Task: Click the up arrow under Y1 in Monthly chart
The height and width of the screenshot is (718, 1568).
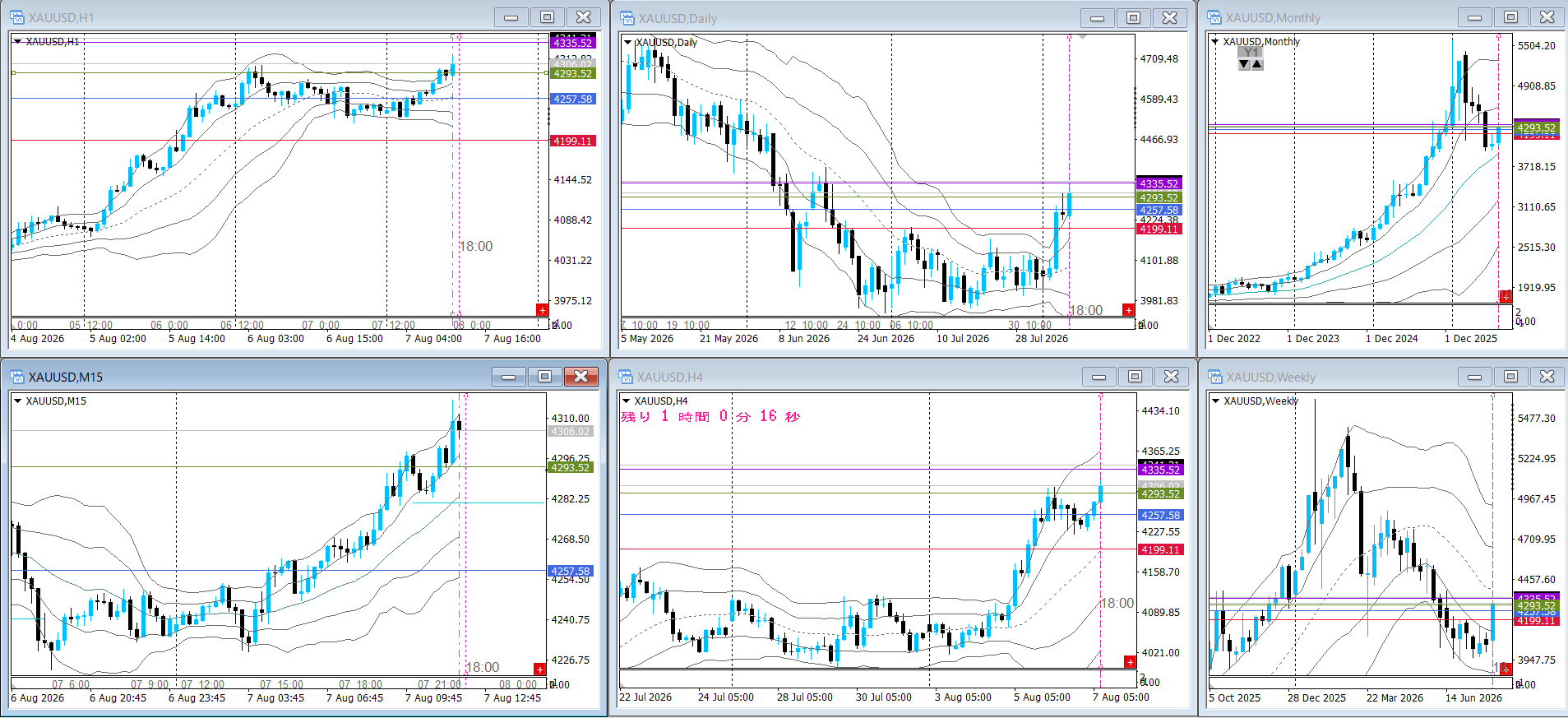Action: click(x=1257, y=64)
